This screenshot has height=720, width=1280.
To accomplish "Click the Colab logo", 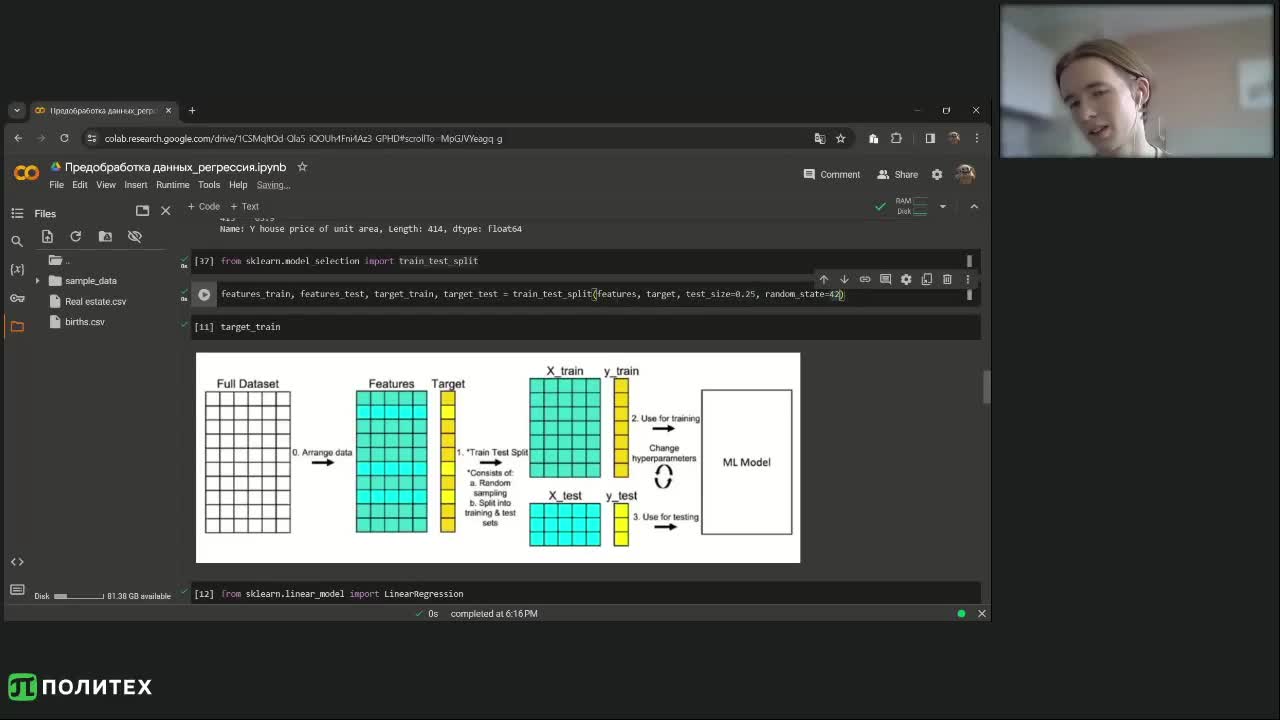I will (27, 174).
